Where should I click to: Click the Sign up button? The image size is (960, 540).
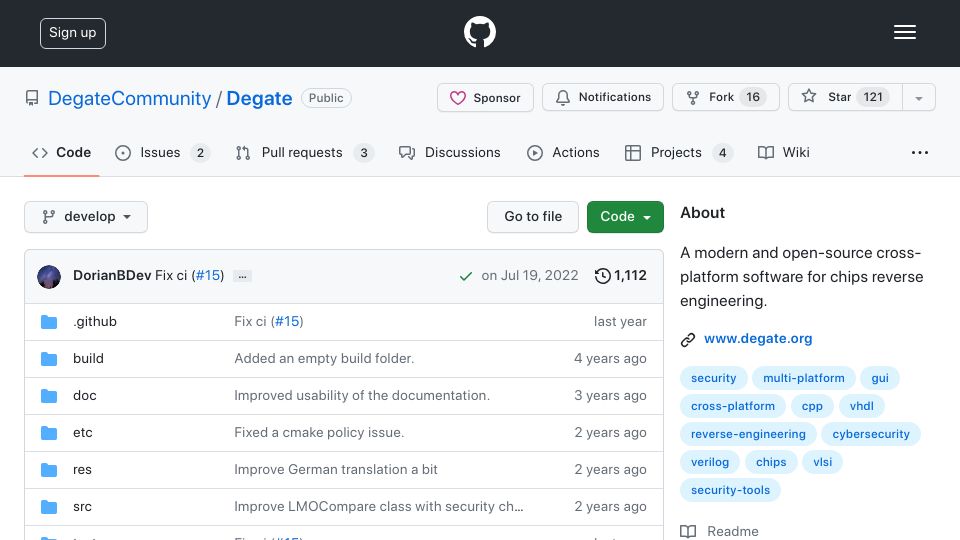73,33
